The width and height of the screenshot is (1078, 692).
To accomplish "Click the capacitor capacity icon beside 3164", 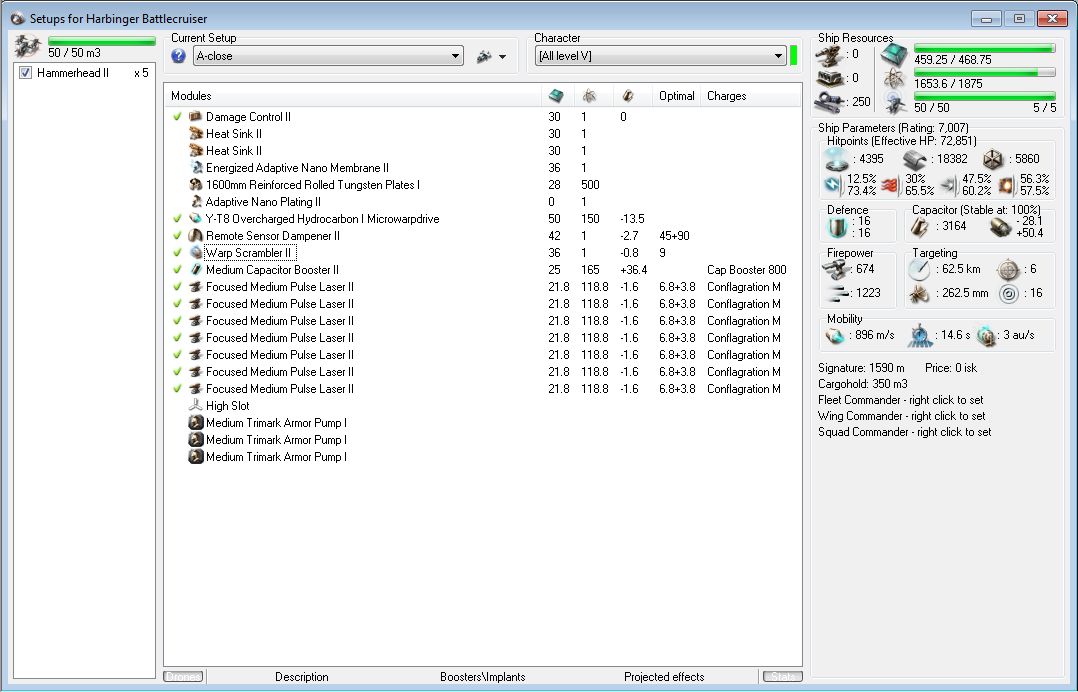I will click(x=919, y=227).
